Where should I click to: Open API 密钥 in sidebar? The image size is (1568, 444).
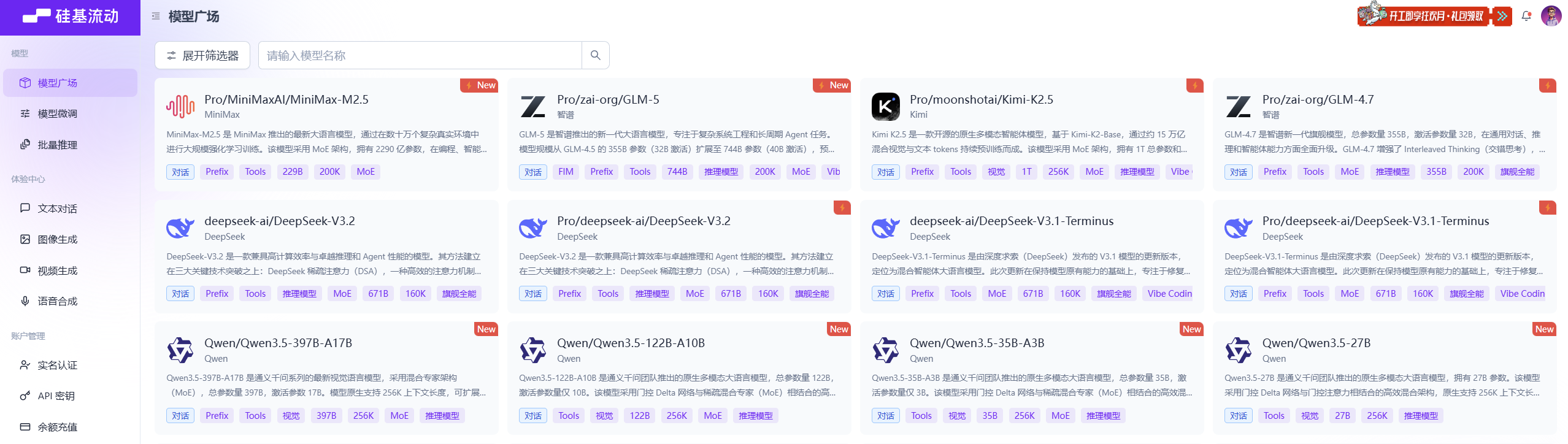70,396
